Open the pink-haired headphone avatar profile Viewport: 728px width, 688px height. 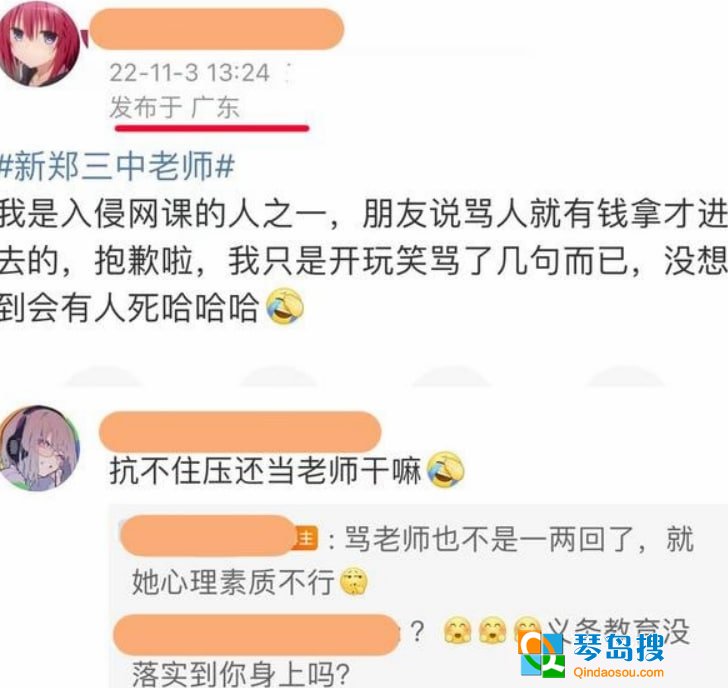coord(40,448)
